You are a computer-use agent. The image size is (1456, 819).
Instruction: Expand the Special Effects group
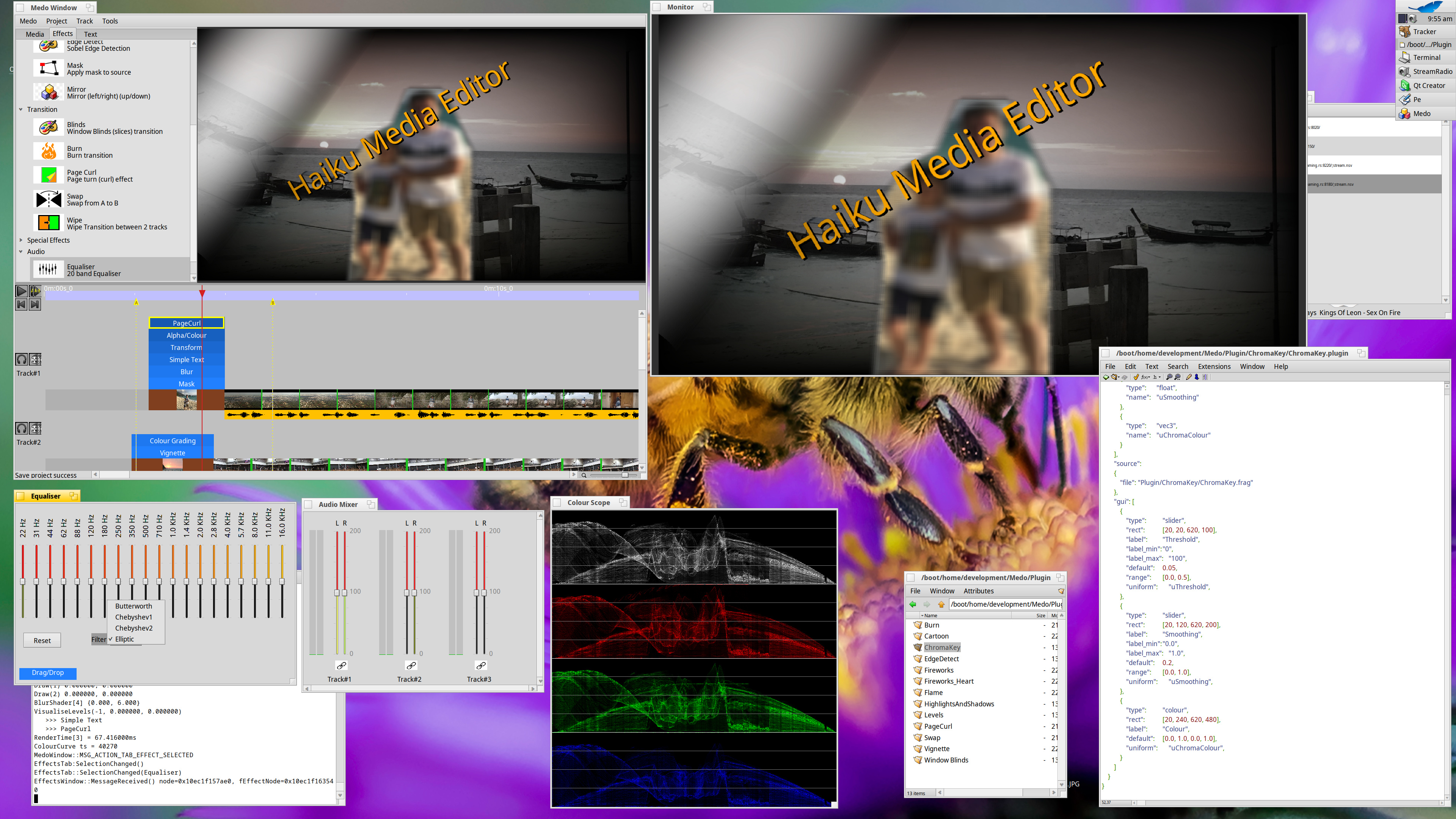coord(21,240)
